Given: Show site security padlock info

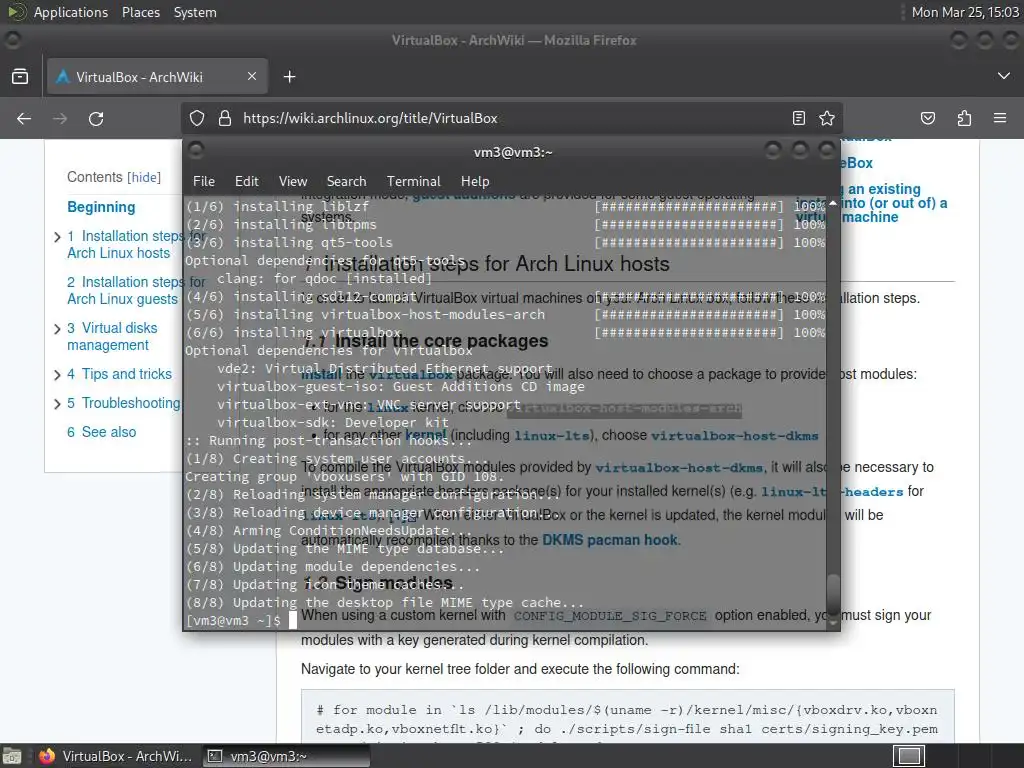Looking at the screenshot, I should tap(225, 118).
